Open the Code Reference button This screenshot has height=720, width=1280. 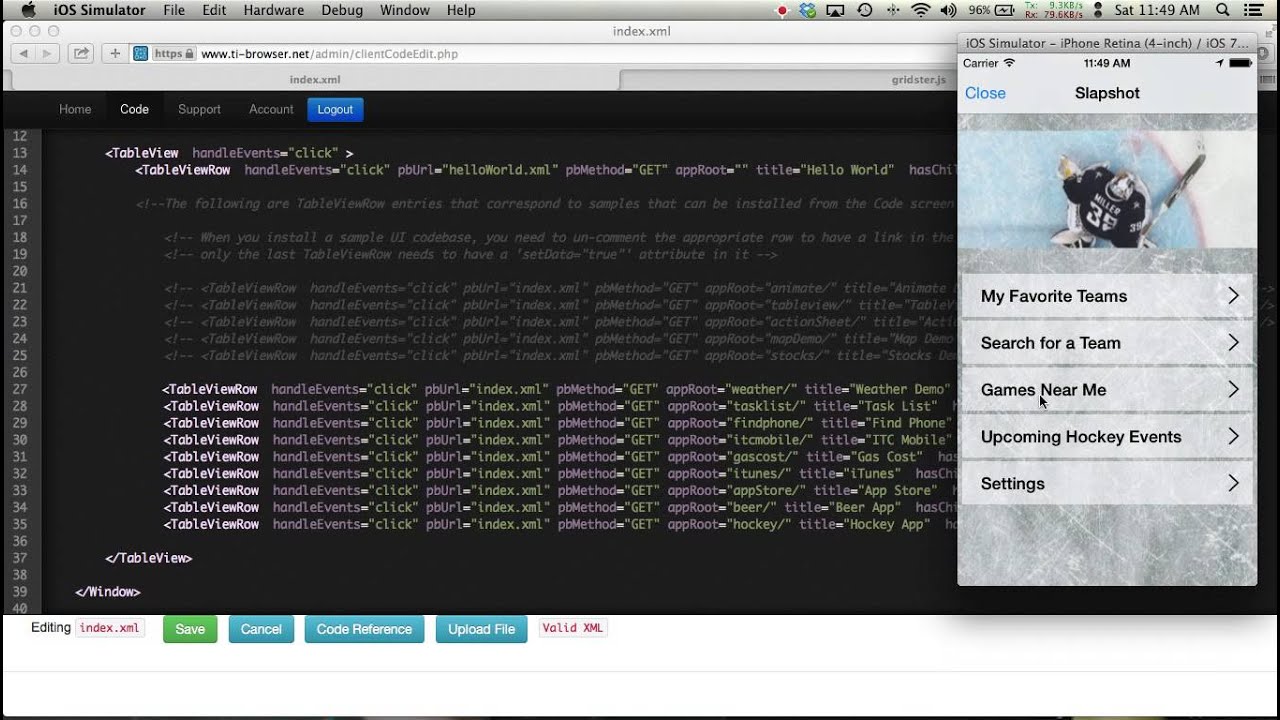364,629
